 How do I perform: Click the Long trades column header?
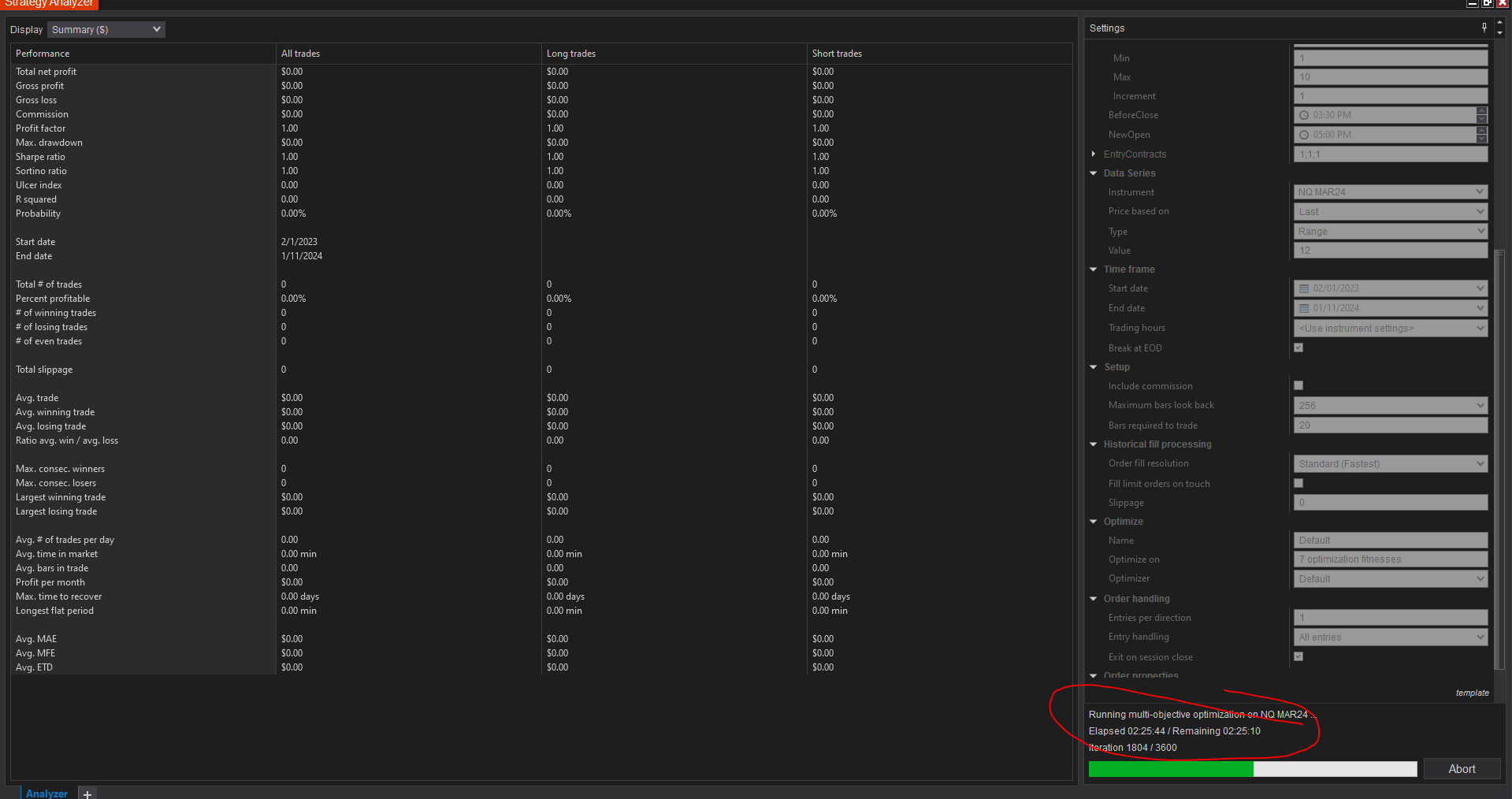[x=674, y=54]
